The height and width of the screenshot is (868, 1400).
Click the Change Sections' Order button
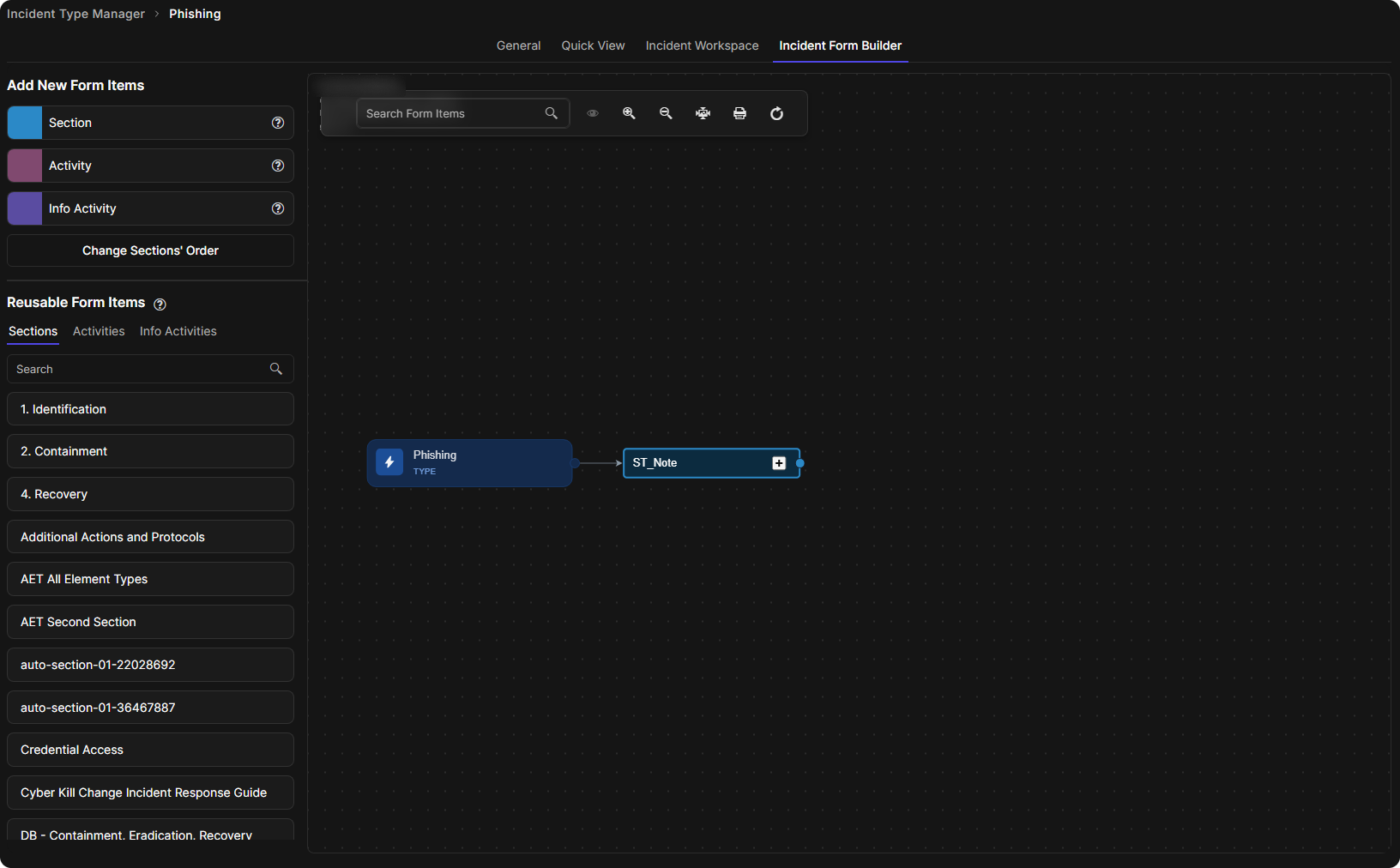coord(150,250)
